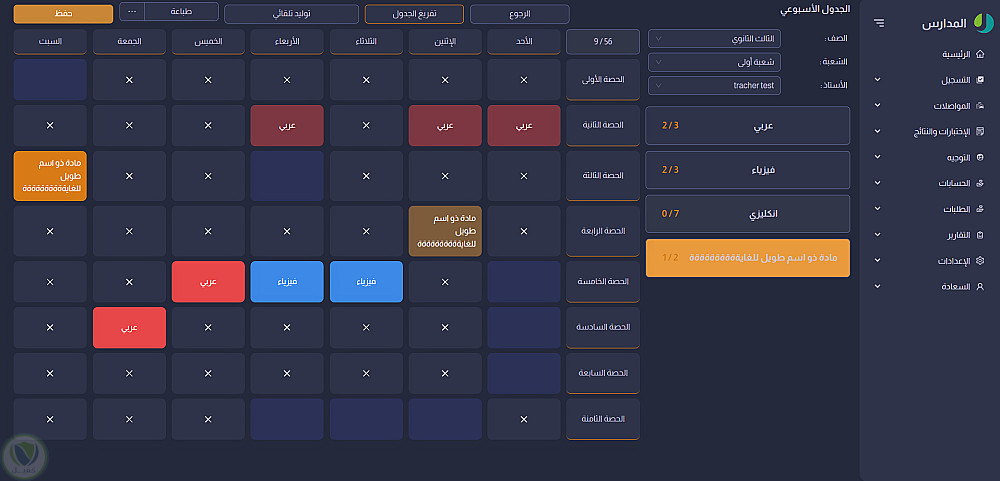Click the home icon beside الرئيسية
This screenshot has width=1000, height=481.
pyautogui.click(x=979, y=54)
